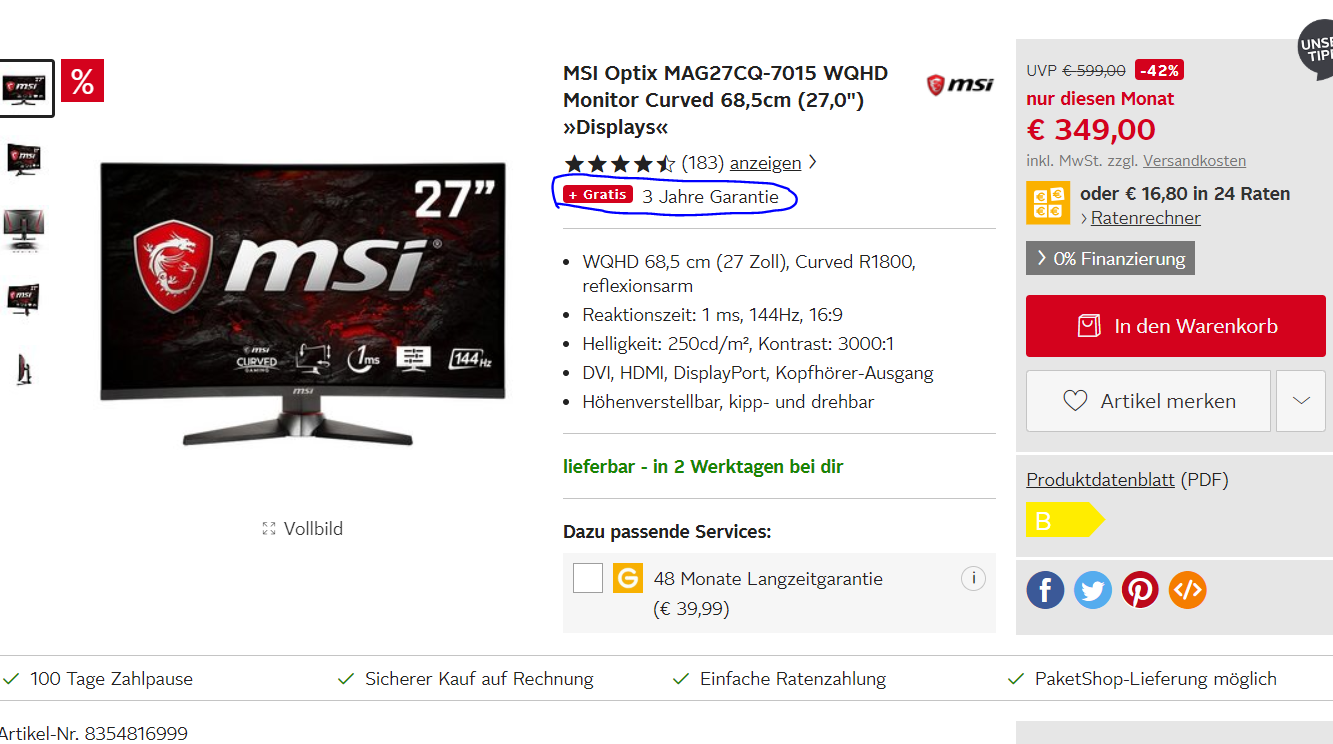Share the product on Facebook
Image resolution: width=1333 pixels, height=744 pixels.
(x=1045, y=590)
